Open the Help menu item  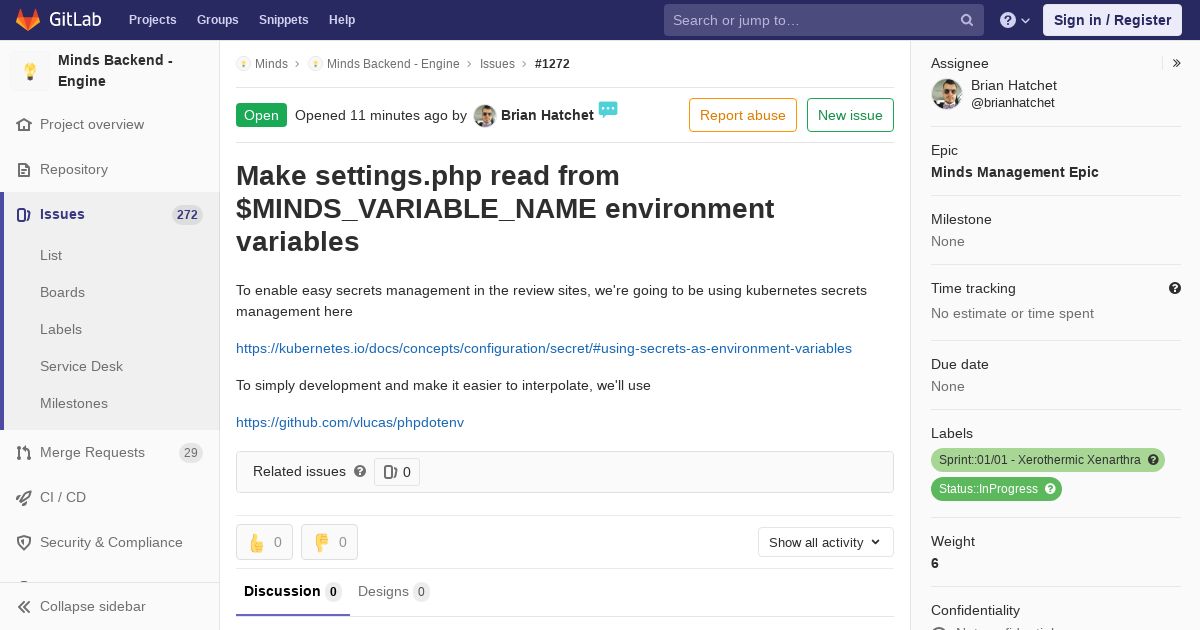click(x=342, y=20)
